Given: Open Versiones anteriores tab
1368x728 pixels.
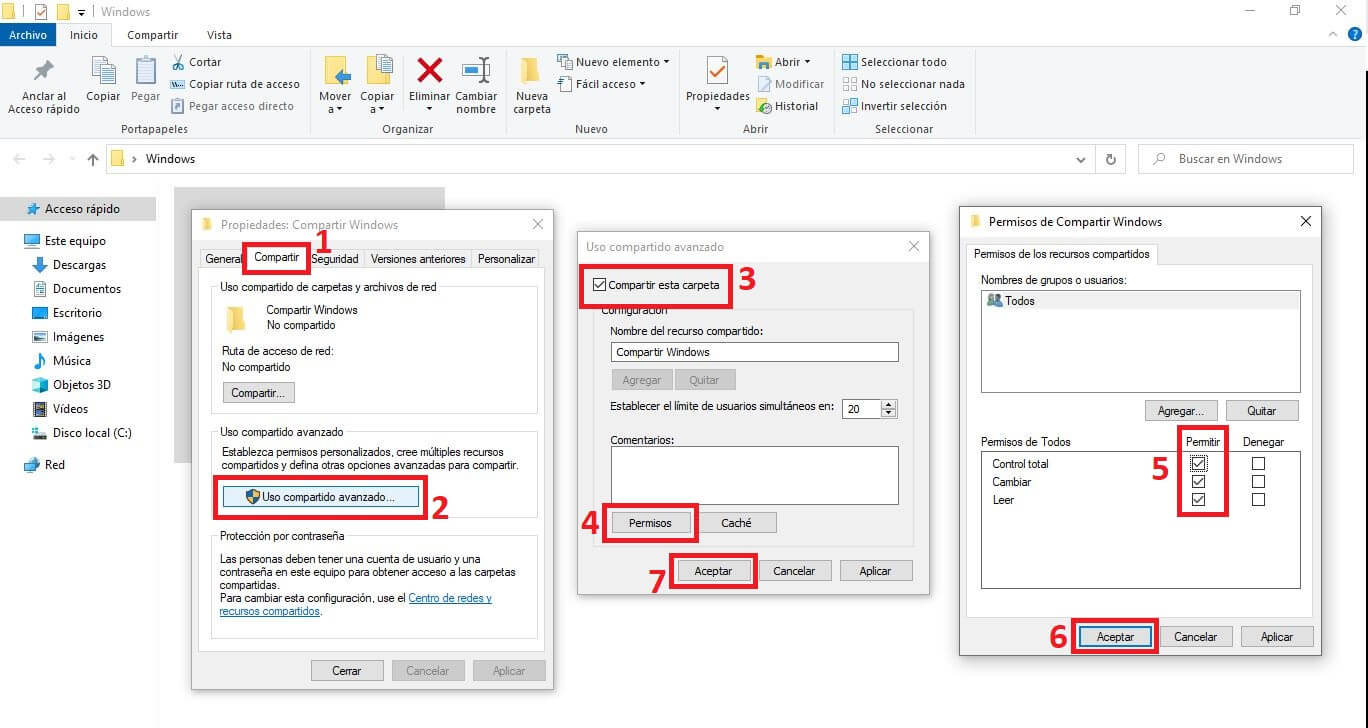Looking at the screenshot, I should point(418,258).
